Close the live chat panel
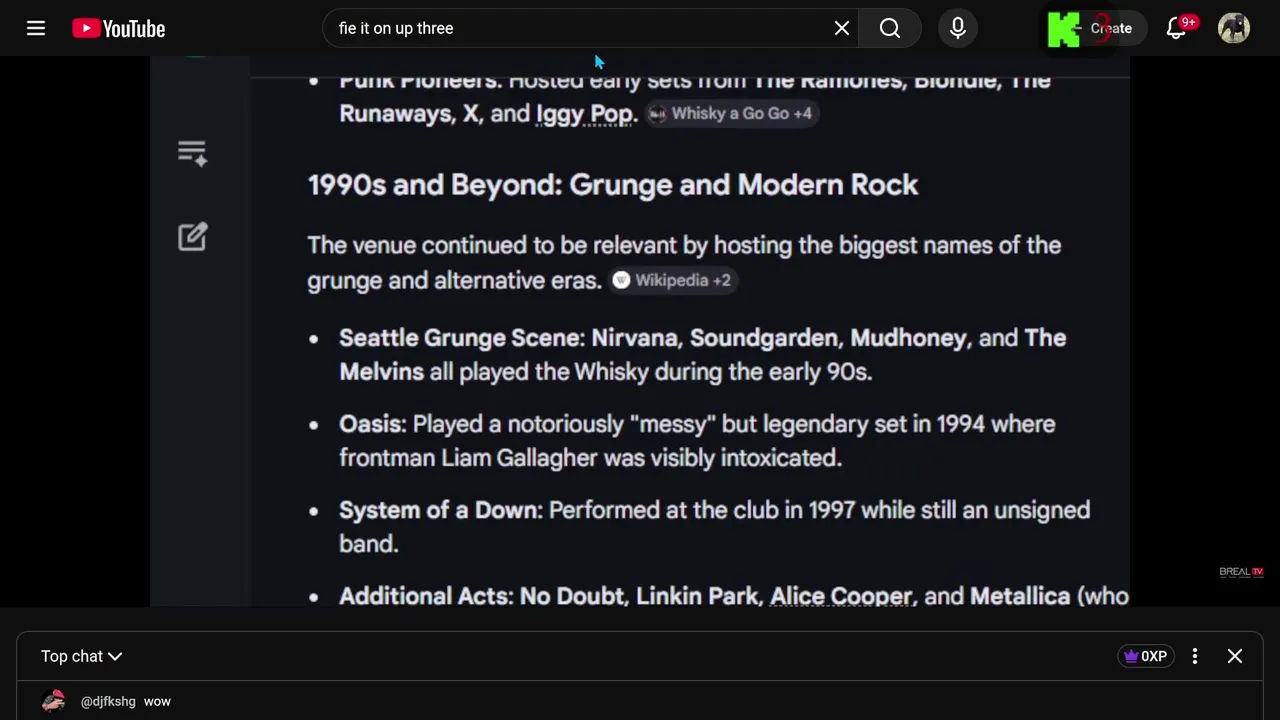 point(1235,656)
